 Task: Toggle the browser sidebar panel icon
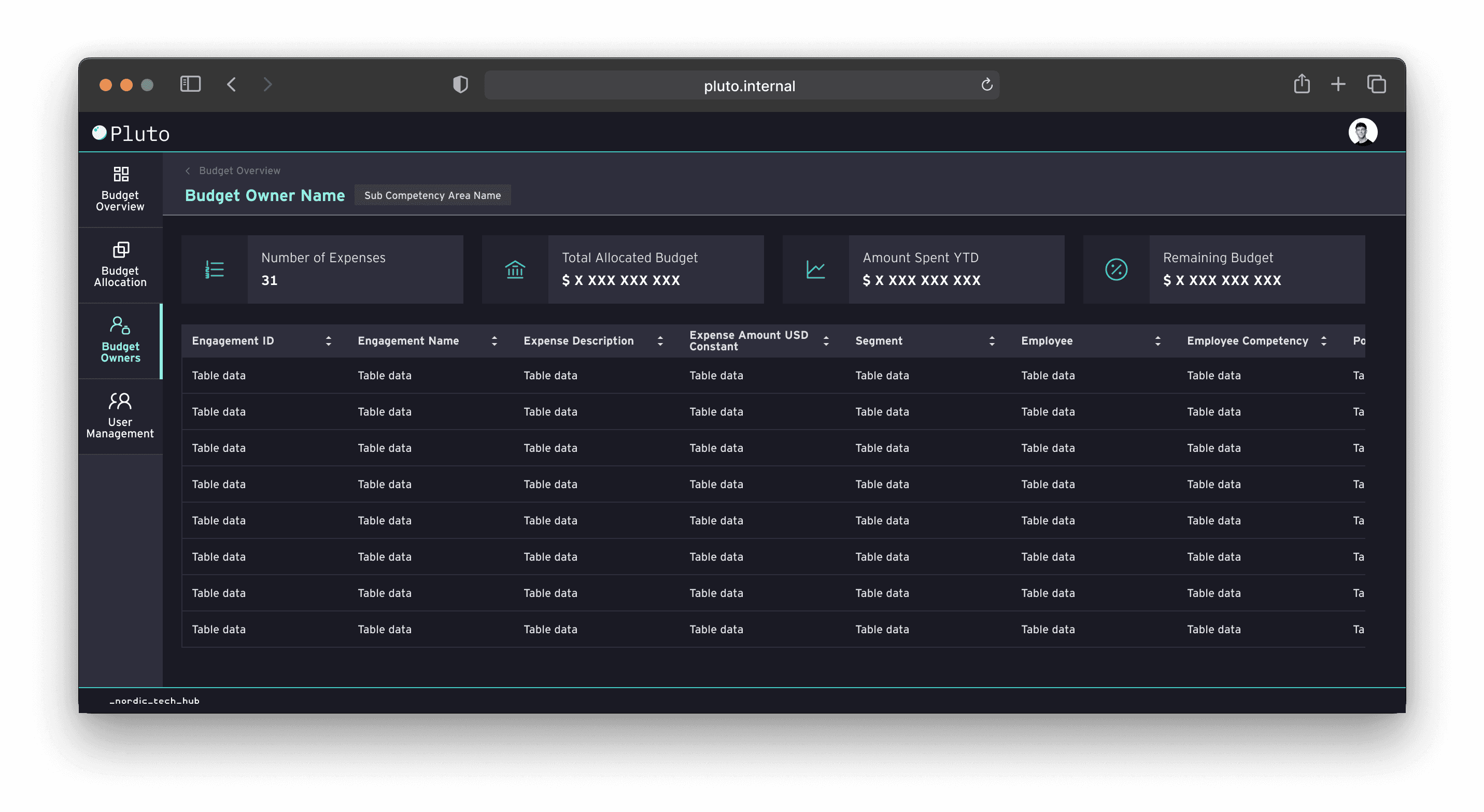coord(190,84)
